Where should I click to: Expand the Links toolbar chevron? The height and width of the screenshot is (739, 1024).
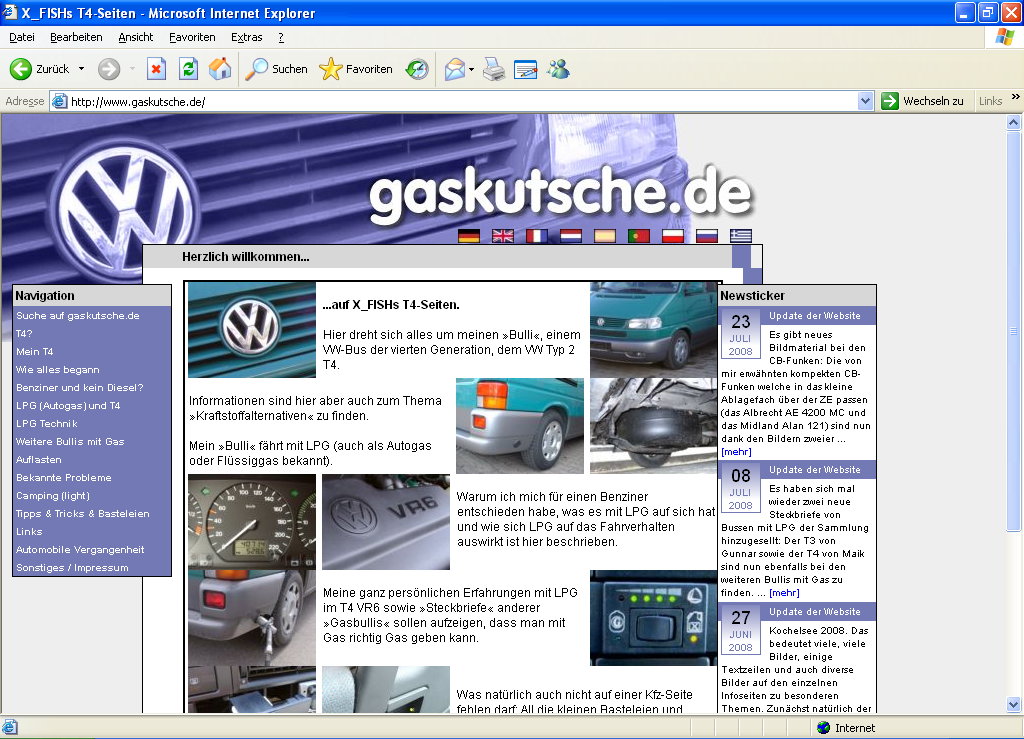click(1016, 97)
